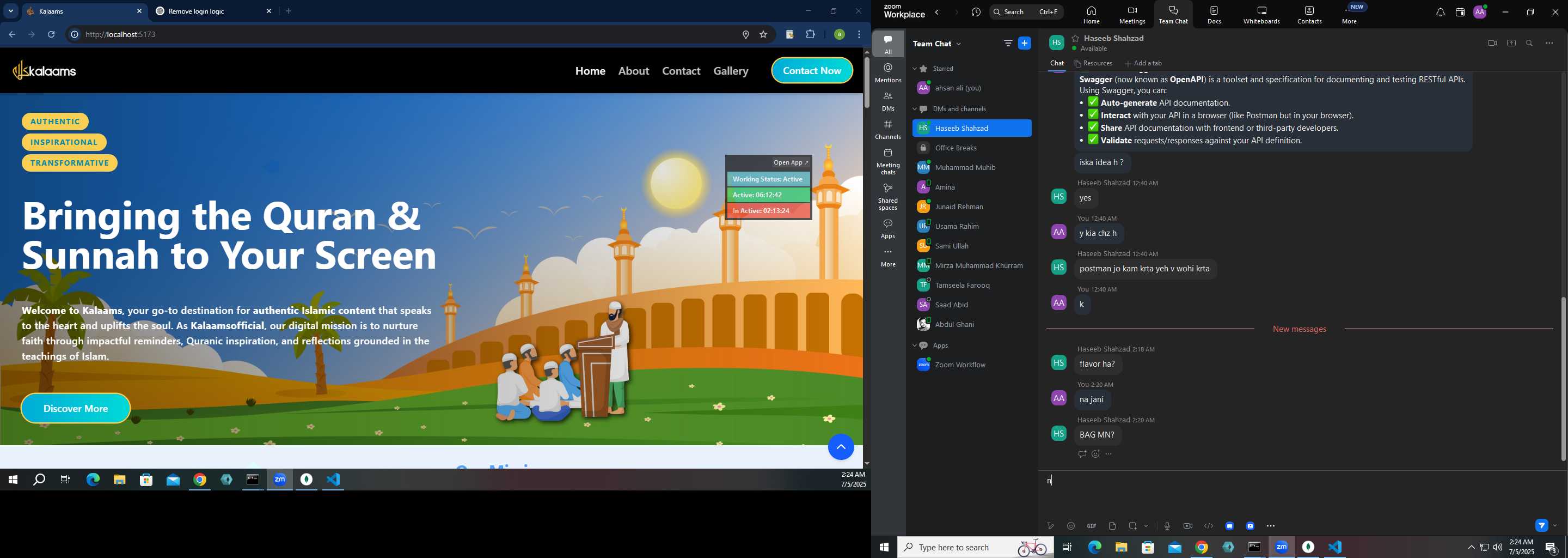Screen dimensions: 1568x558
Task: Click the Contact Now button
Action: pyautogui.click(x=812, y=71)
